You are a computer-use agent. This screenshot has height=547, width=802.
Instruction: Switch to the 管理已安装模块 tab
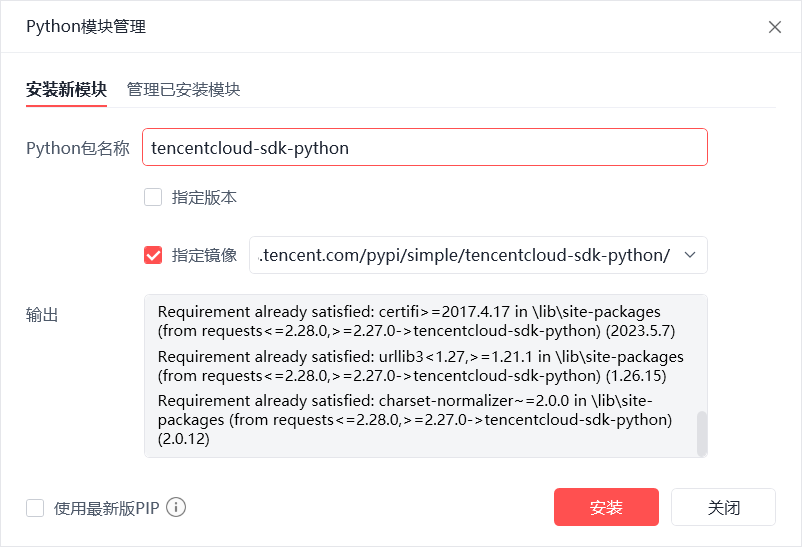pos(183,90)
